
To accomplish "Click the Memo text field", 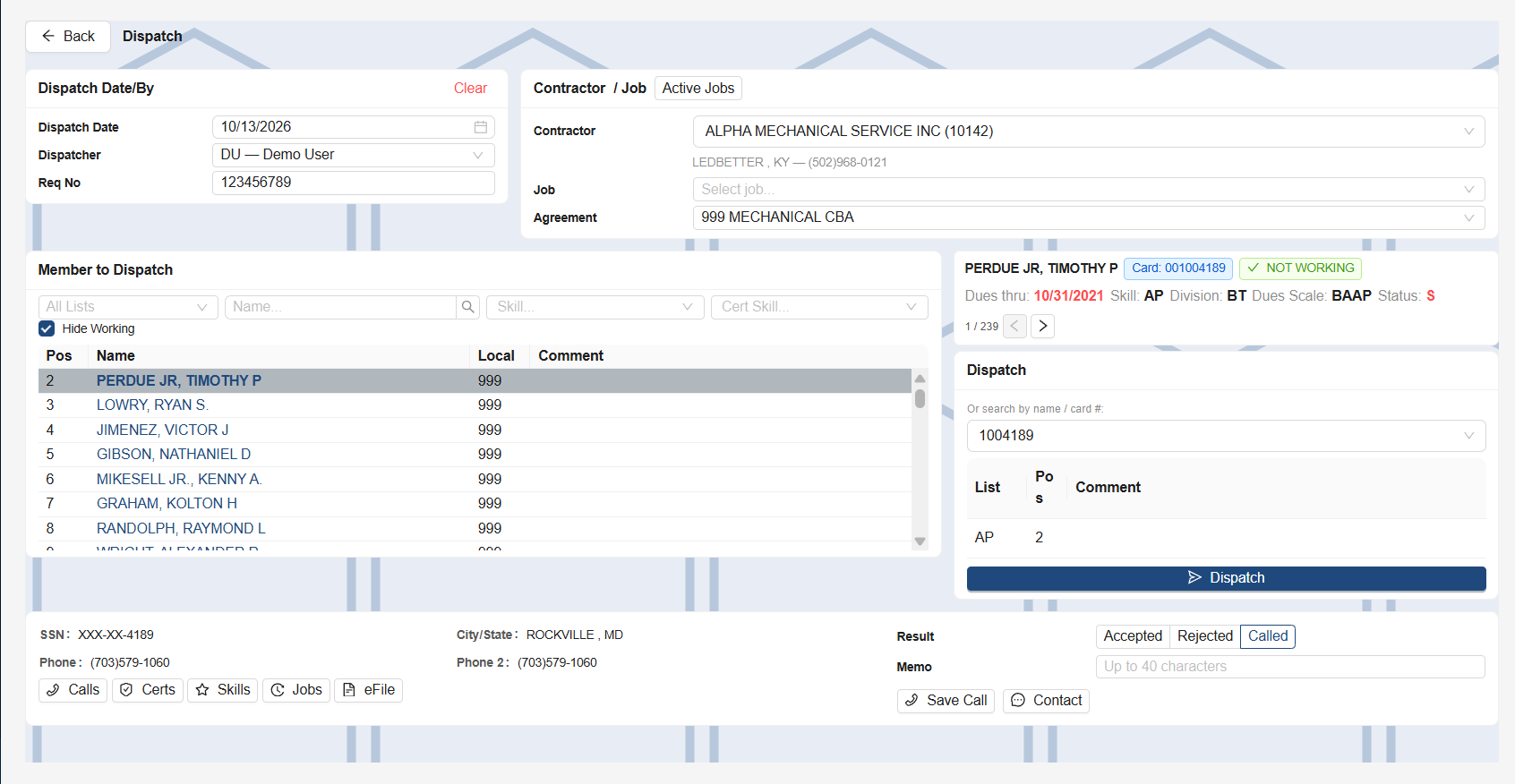I will 1290,667.
